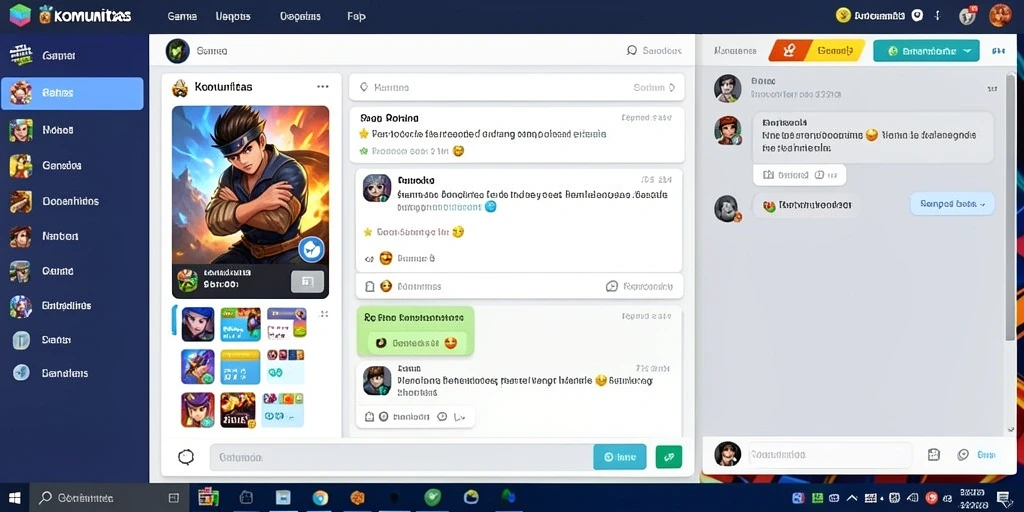1024x512 pixels.
Task: Expand the Sorian chevron in feed search bar
Action: pos(672,88)
